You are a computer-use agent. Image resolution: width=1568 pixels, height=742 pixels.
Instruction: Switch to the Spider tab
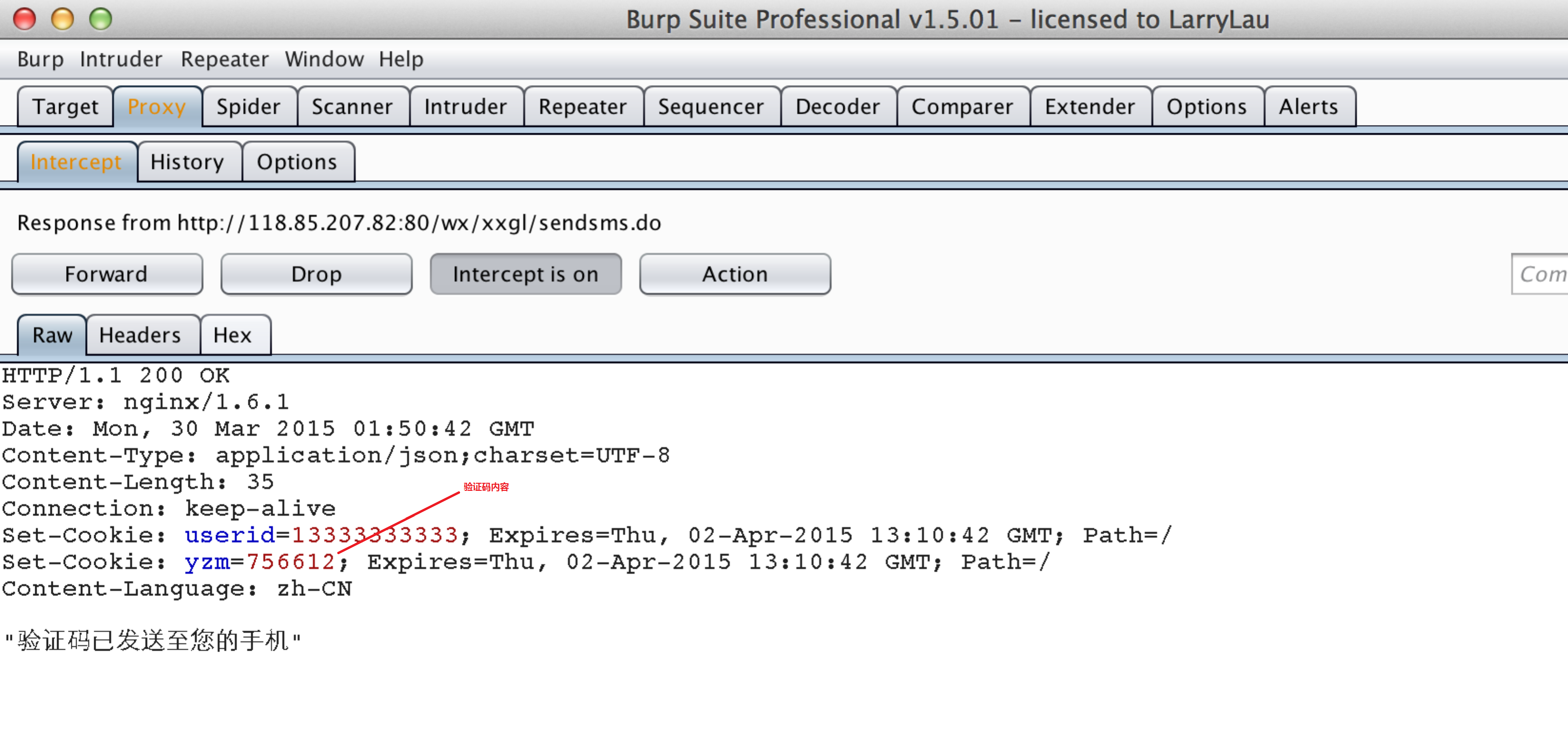coord(249,107)
